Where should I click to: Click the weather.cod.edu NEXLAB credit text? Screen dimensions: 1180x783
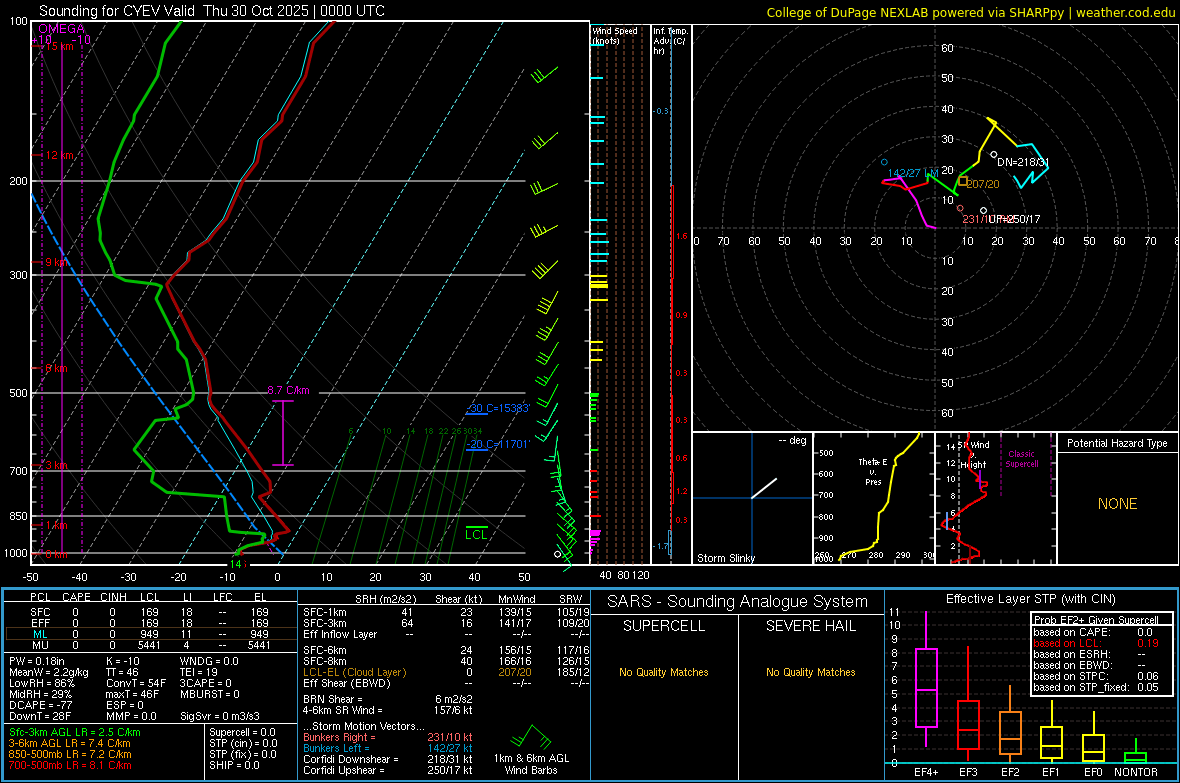point(971,12)
